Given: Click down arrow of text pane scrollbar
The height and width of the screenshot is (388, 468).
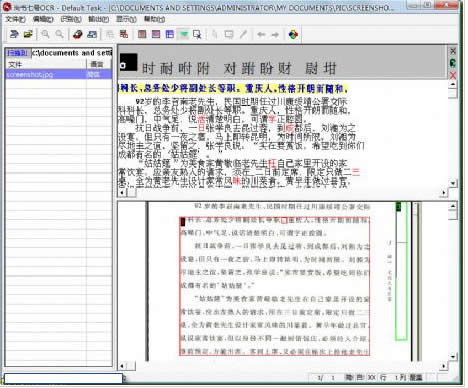Looking at the screenshot, I should pyautogui.click(x=453, y=183).
